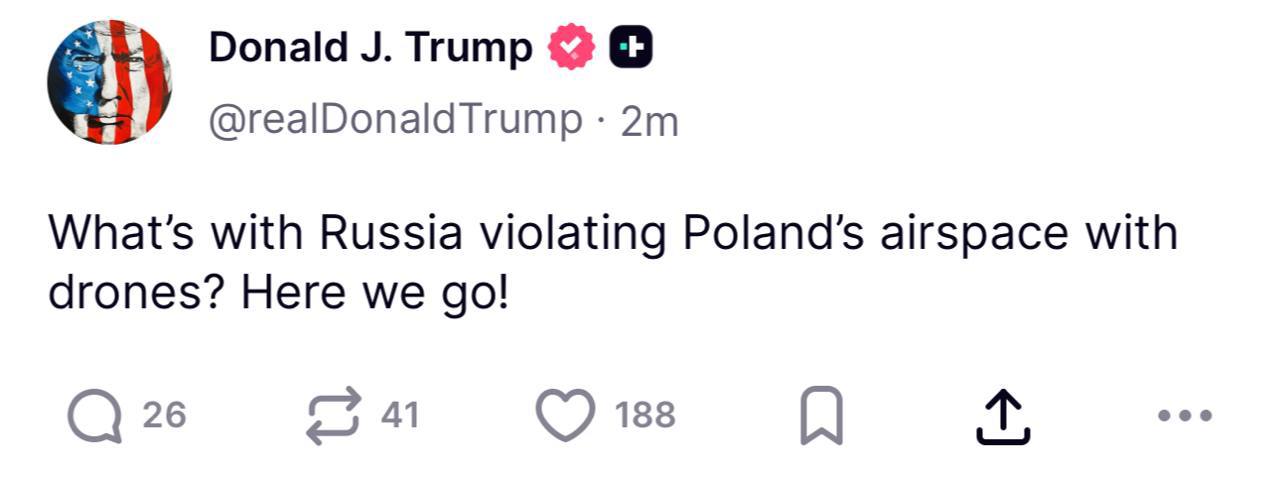Viewport: 1280px width, 478px height.
Task: Click the repost count 41
Action: (400, 415)
